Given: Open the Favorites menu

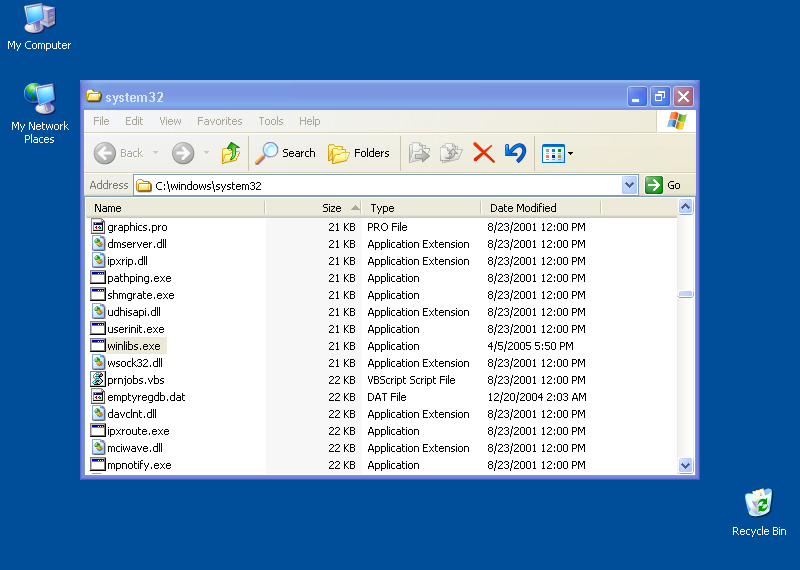Looking at the screenshot, I should [x=219, y=121].
